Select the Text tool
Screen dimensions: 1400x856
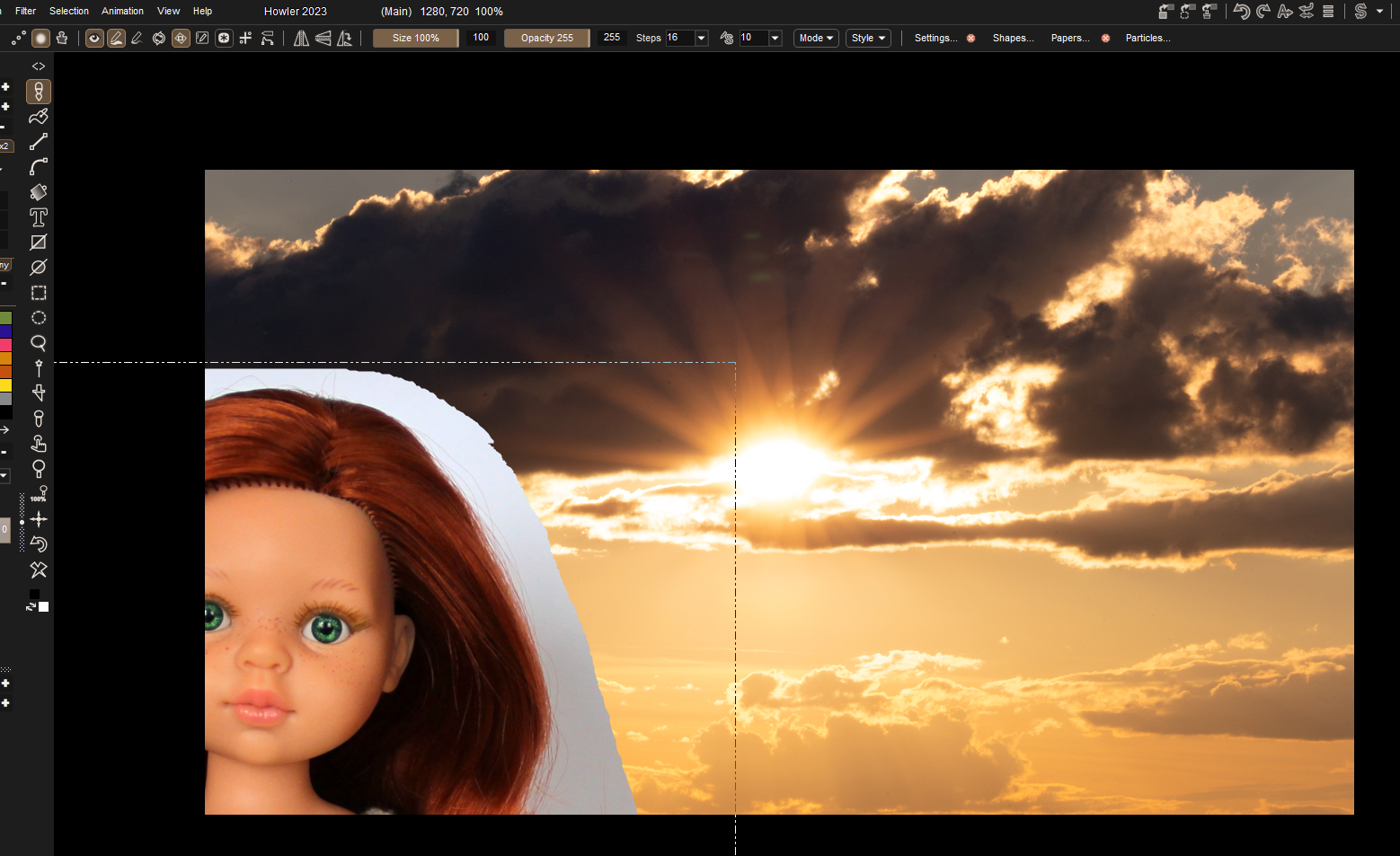39,217
